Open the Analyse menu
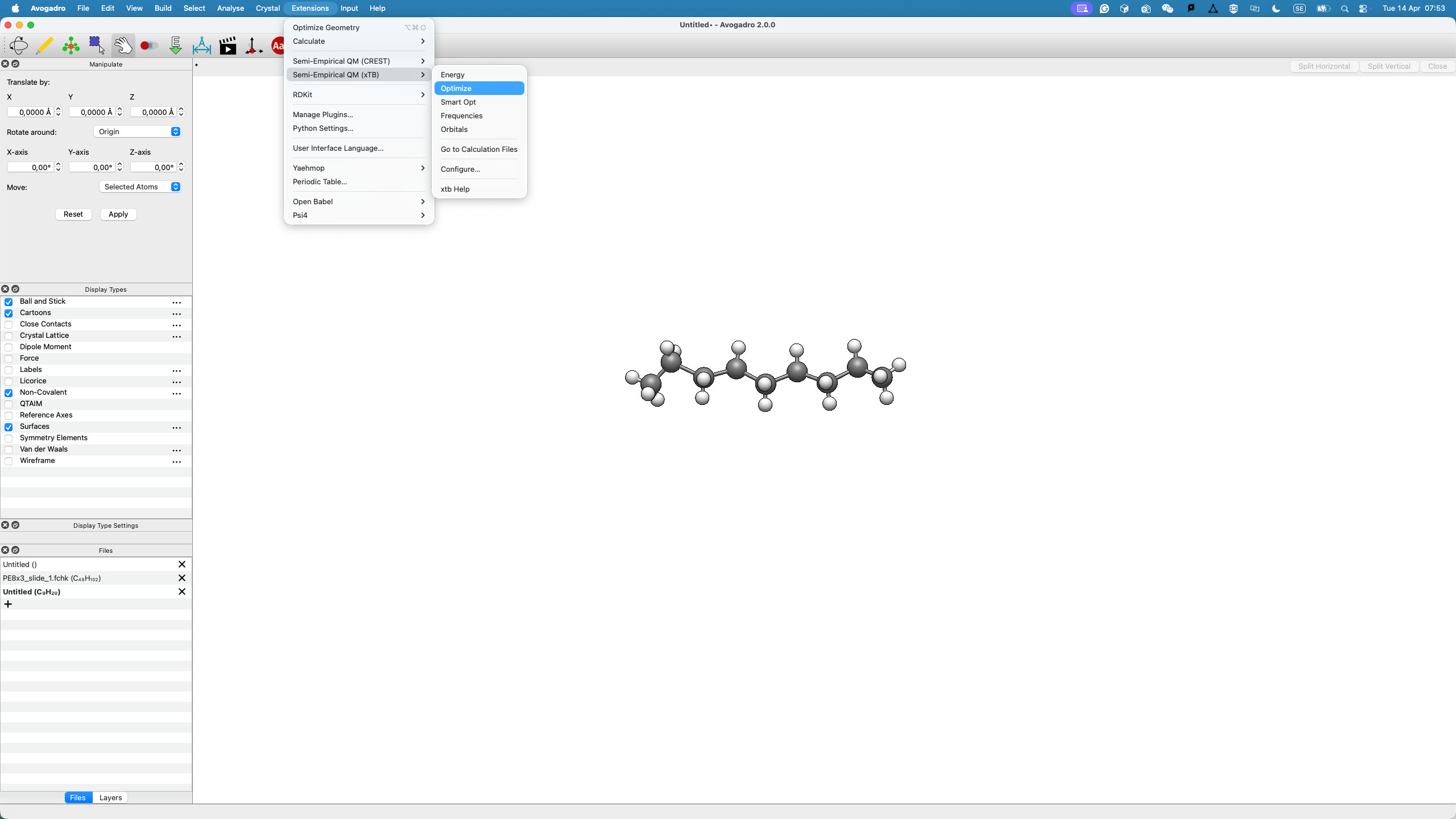1456x819 pixels. pos(230,8)
